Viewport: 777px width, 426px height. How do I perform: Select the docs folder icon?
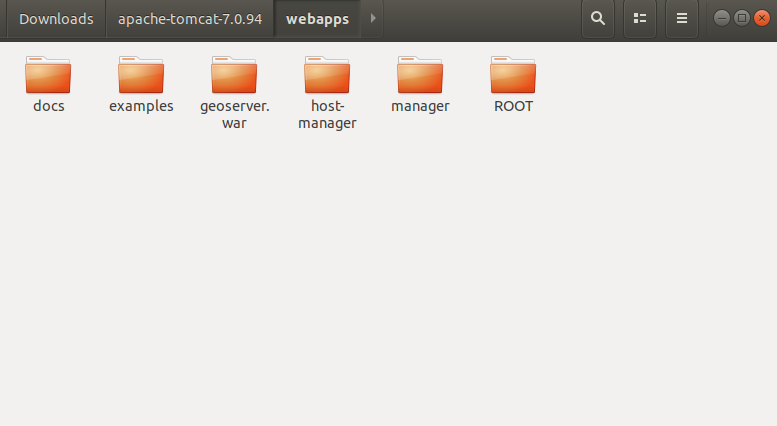(48, 75)
